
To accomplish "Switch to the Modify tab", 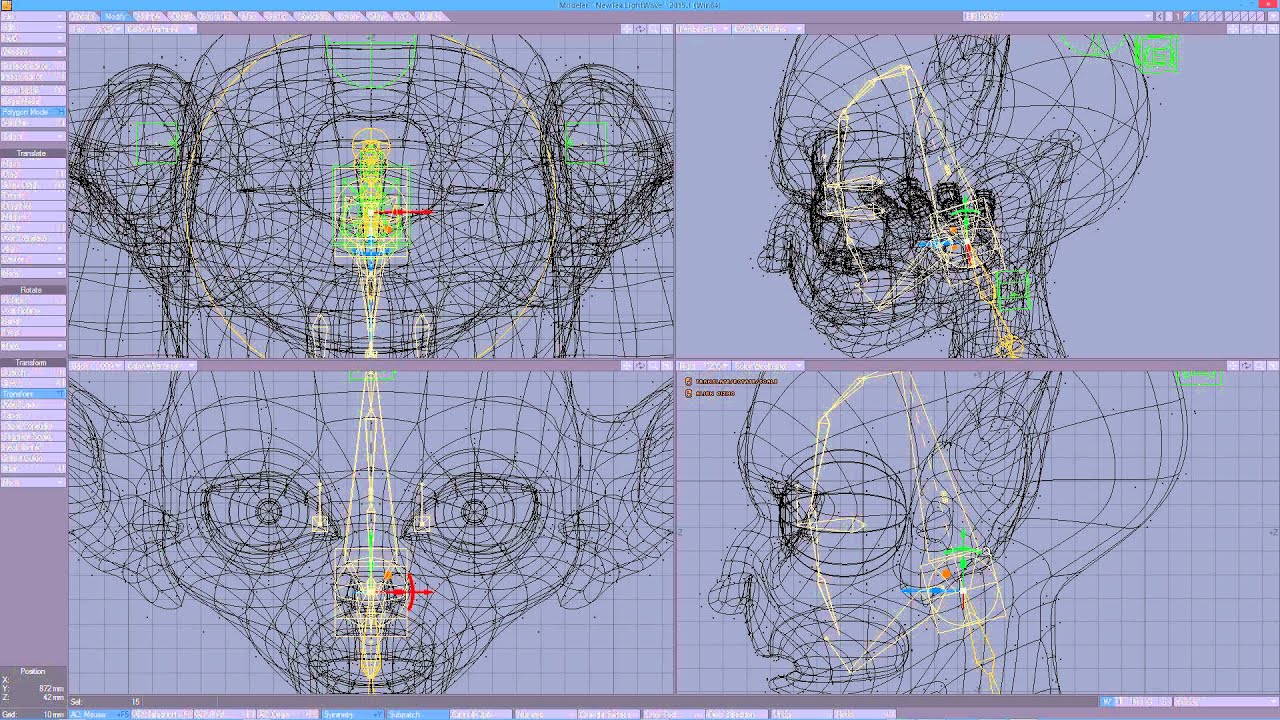I will coord(116,16).
